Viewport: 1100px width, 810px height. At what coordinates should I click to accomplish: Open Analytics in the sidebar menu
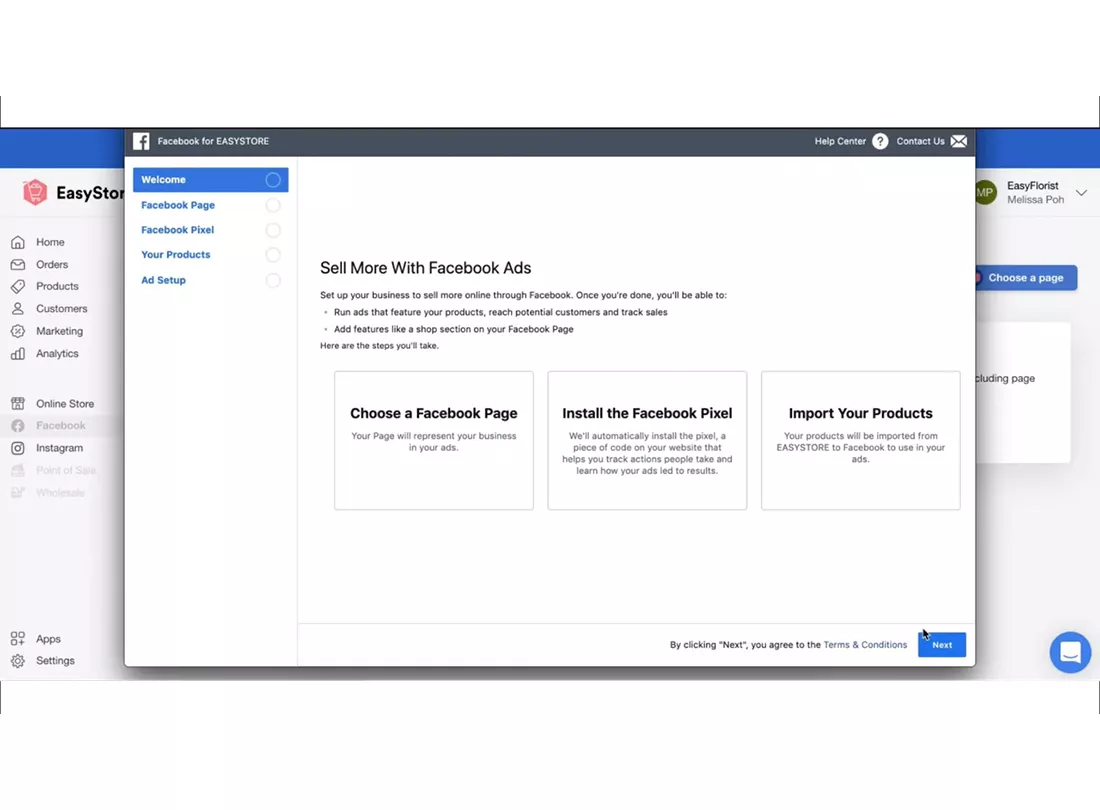pos(58,353)
